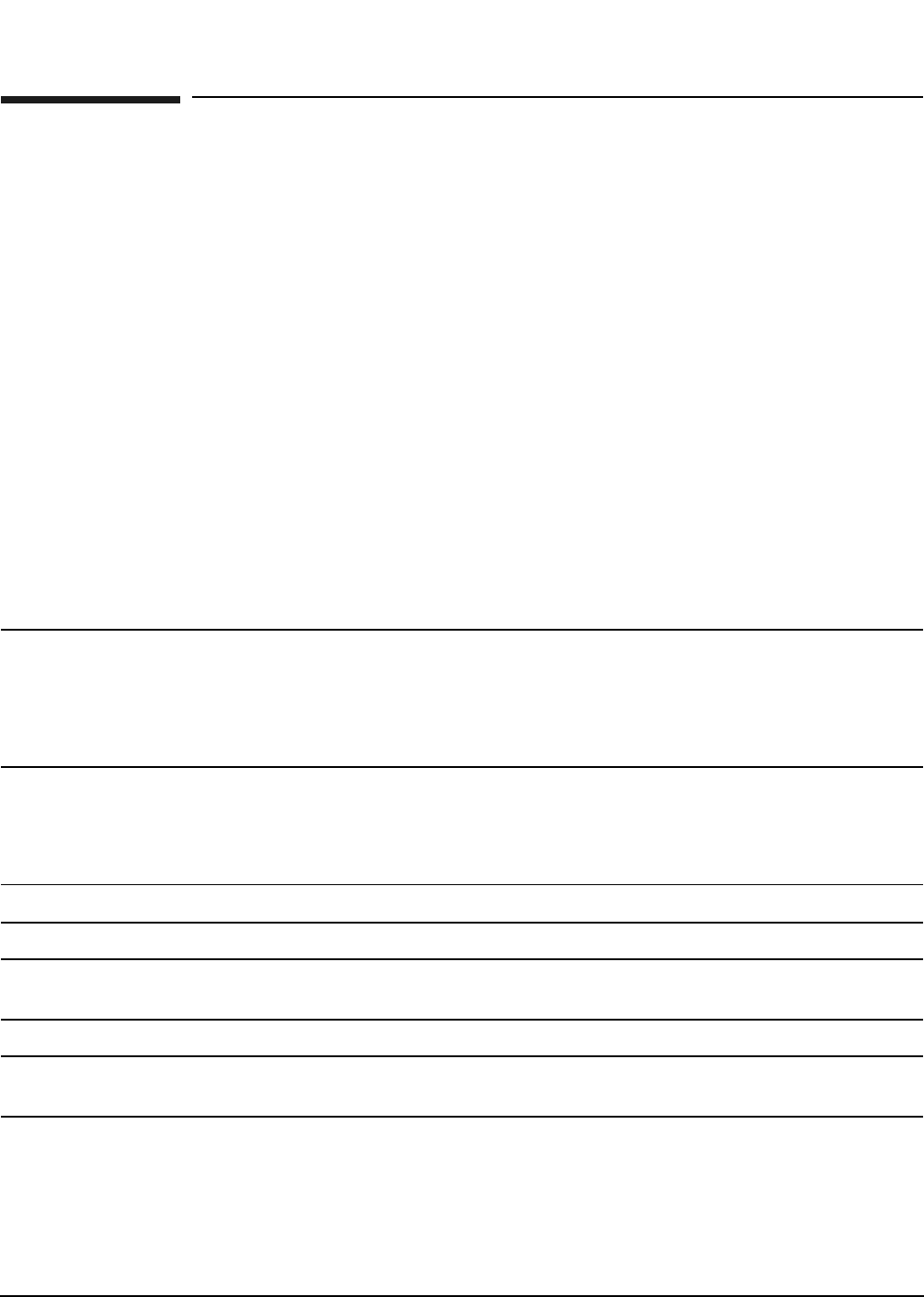Click the bottom-most horizontal rule on page
The height and width of the screenshot is (1297, 924).
point(461,1295)
